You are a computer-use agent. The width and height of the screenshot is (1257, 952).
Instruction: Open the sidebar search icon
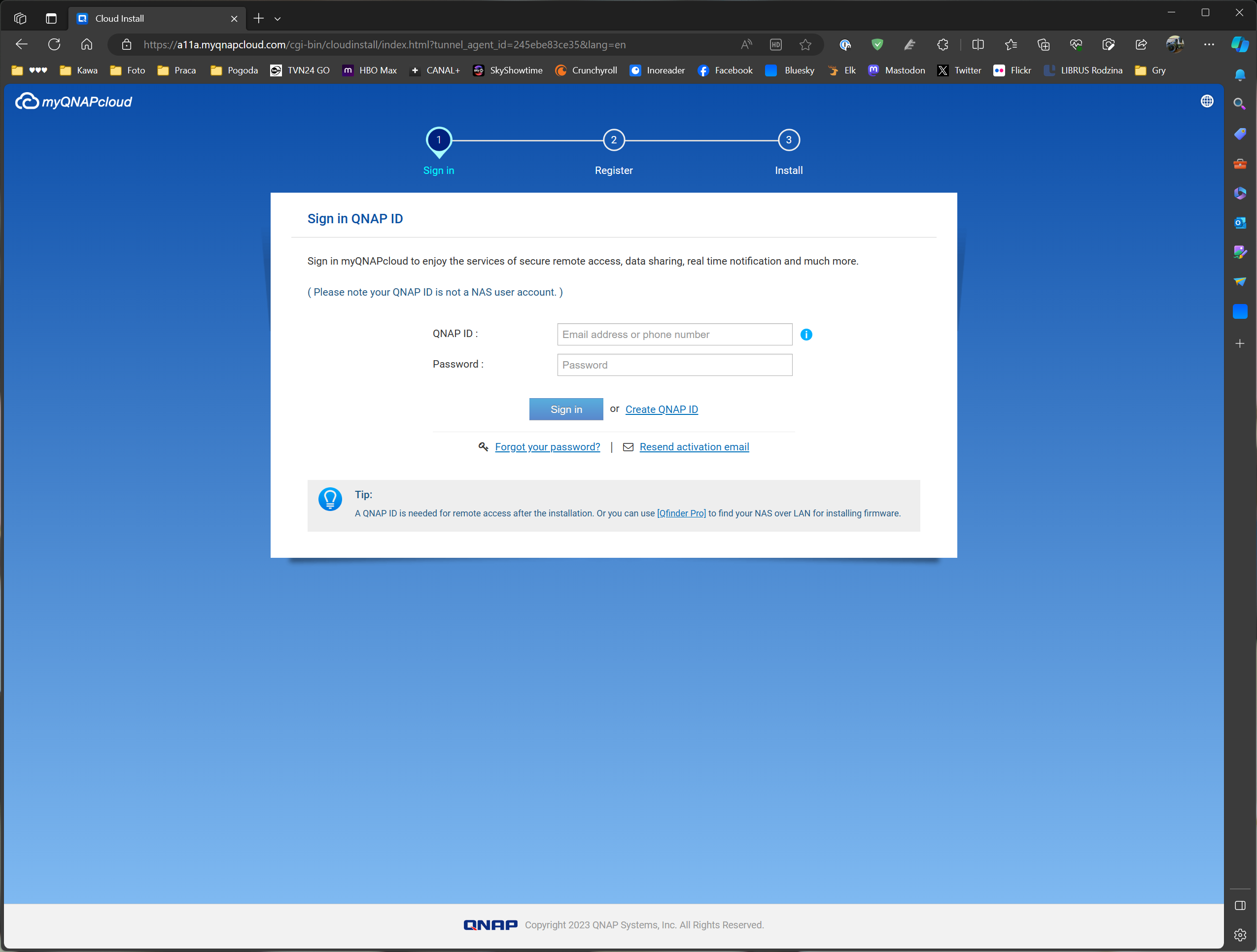(x=1239, y=104)
